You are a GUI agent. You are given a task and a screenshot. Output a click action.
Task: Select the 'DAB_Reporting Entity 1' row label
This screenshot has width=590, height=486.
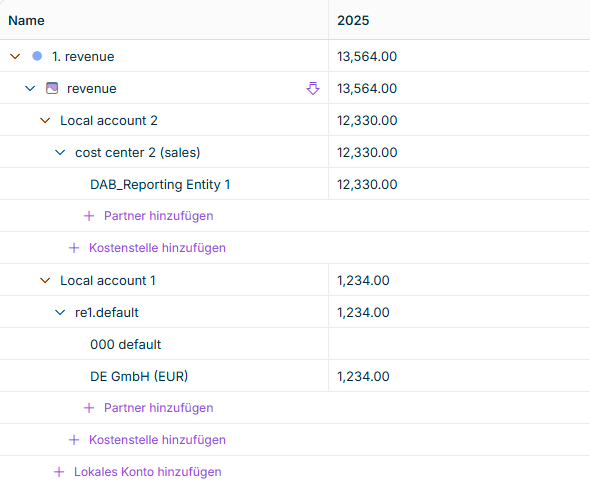tap(160, 184)
